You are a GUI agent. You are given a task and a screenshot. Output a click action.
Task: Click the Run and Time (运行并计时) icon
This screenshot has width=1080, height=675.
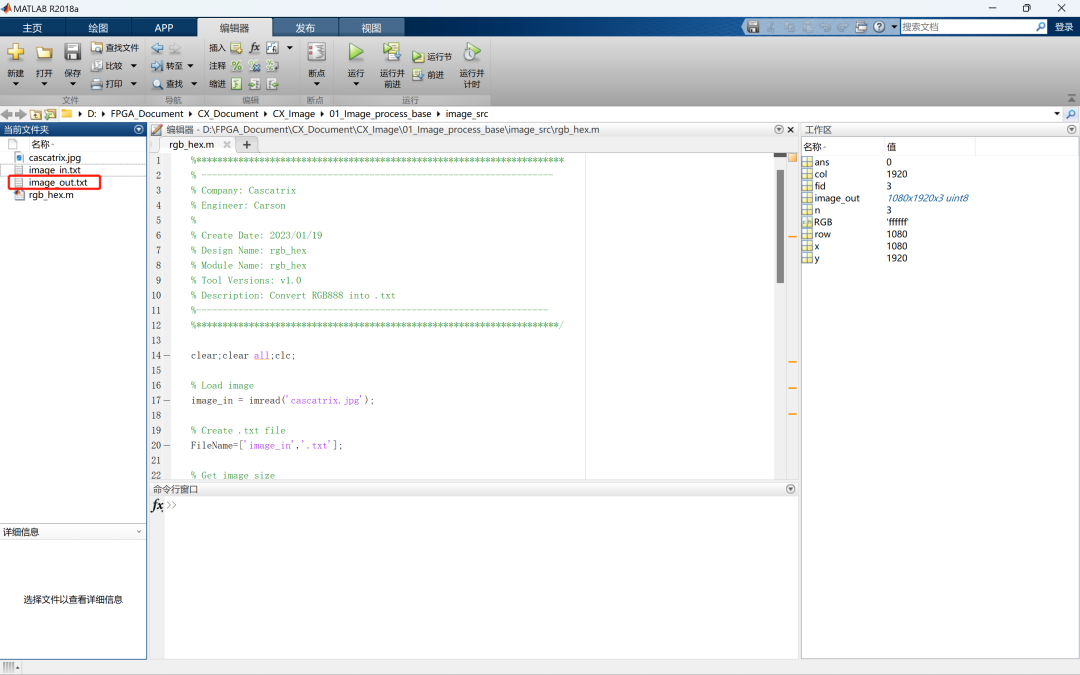tap(471, 52)
